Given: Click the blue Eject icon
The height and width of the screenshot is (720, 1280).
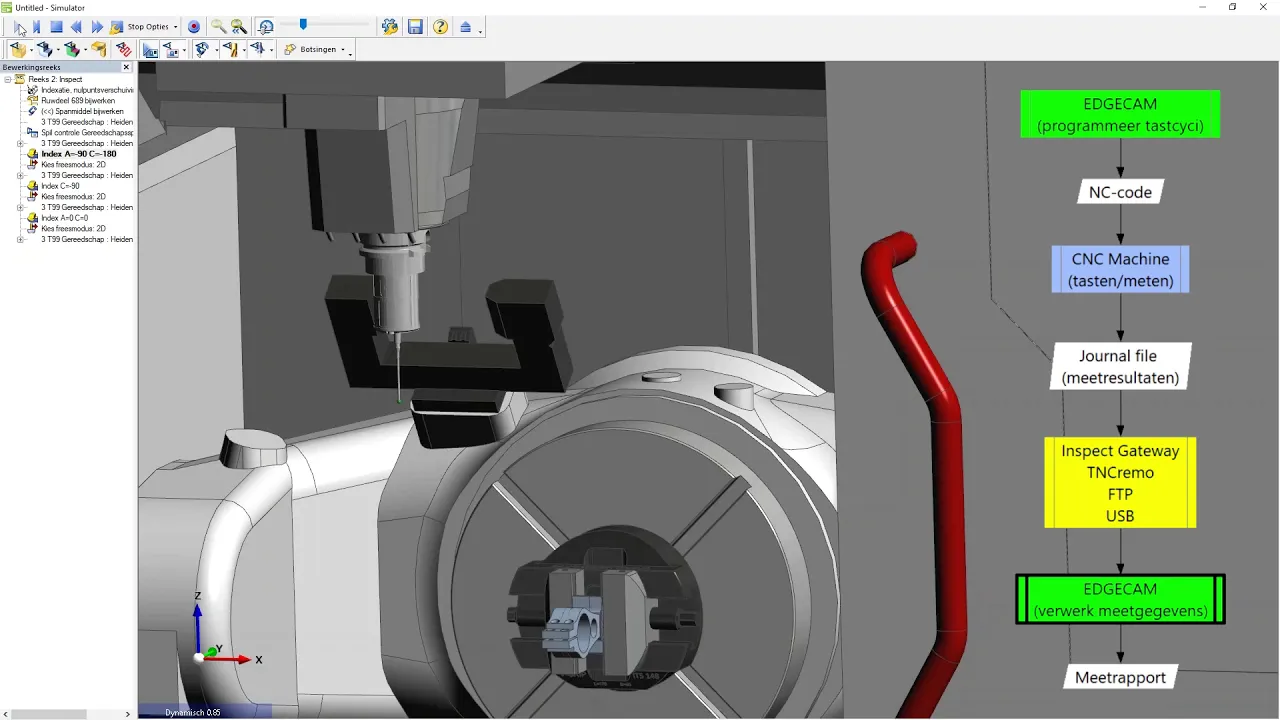Looking at the screenshot, I should tap(466, 27).
